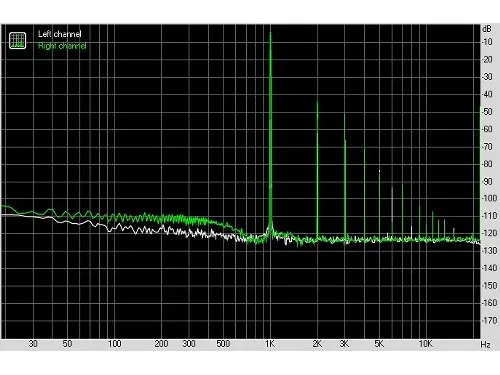The height and width of the screenshot is (375, 500).
Task: Click the 3K frequency axis label
Action: [344, 344]
